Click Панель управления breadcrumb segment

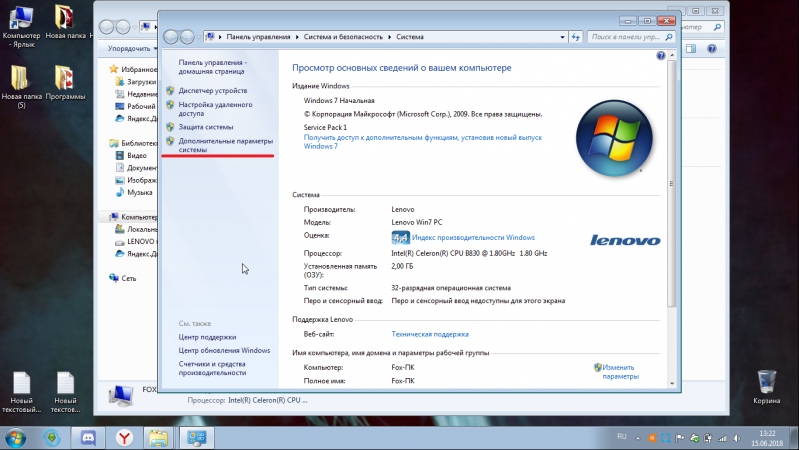(258, 37)
